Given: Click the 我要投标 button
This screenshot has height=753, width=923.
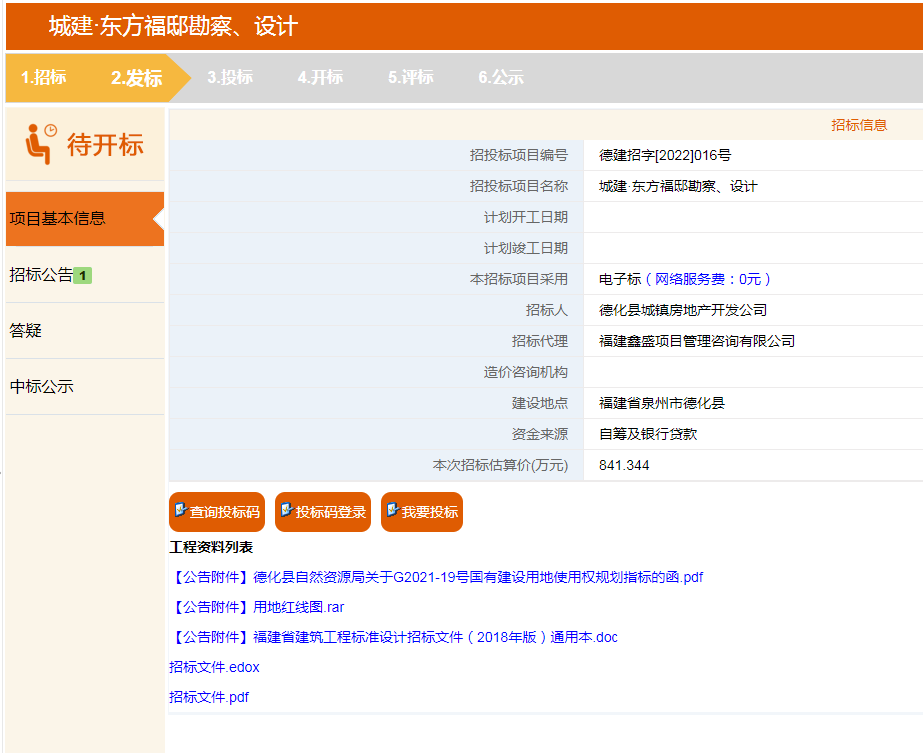Looking at the screenshot, I should pos(421,511).
